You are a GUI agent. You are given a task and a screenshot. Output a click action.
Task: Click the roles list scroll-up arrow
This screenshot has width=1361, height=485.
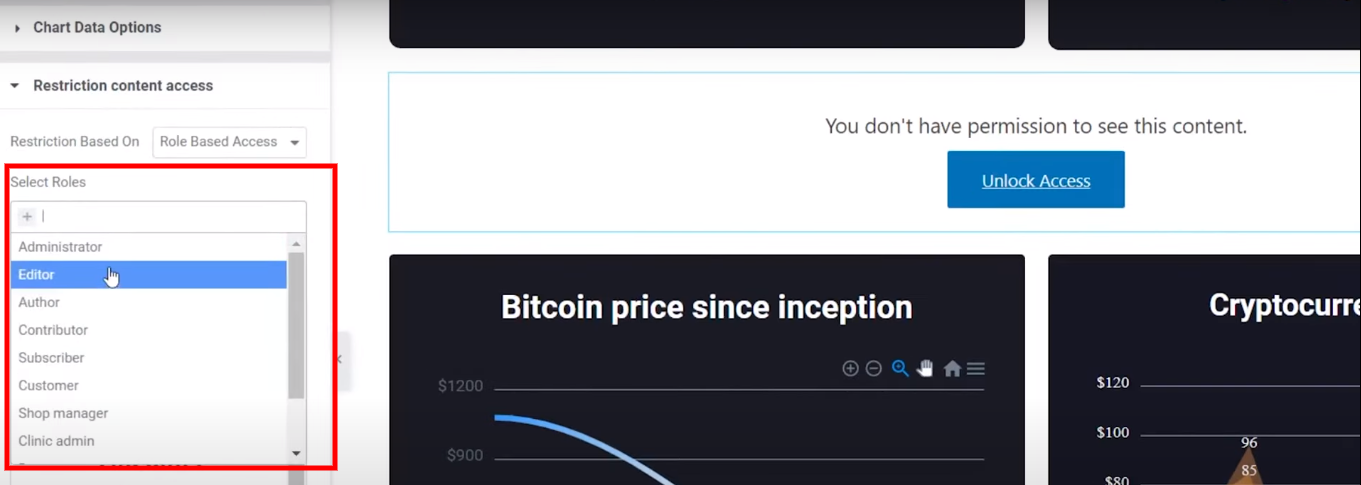click(296, 243)
